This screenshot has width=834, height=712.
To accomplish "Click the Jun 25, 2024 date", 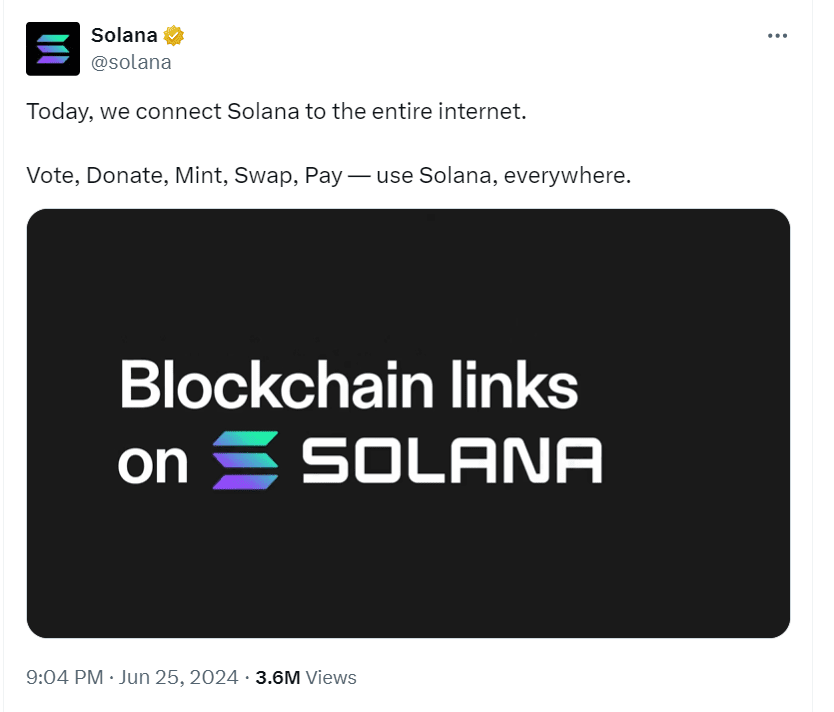I will 178,677.
